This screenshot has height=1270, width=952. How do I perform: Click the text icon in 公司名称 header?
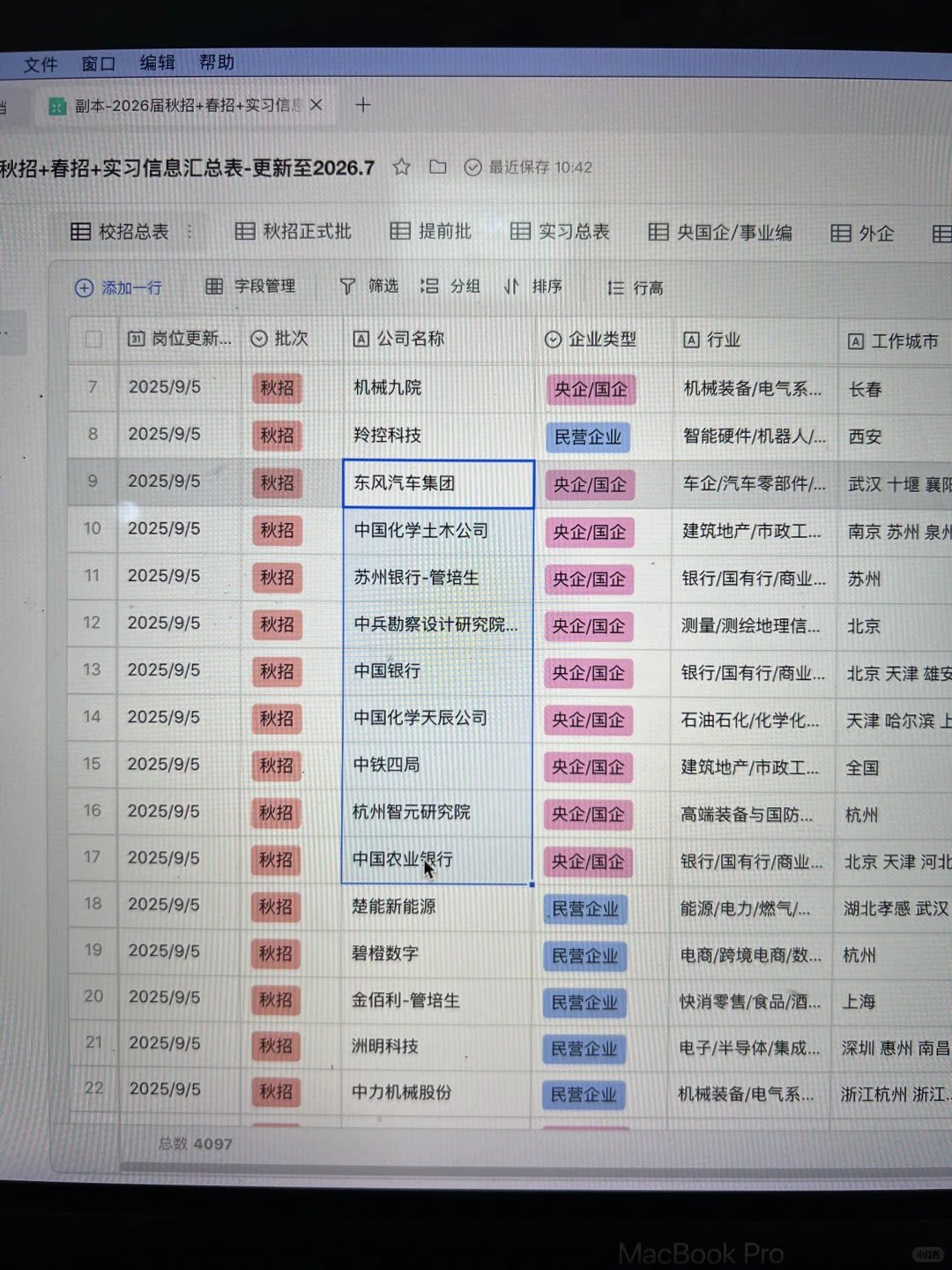tap(361, 339)
